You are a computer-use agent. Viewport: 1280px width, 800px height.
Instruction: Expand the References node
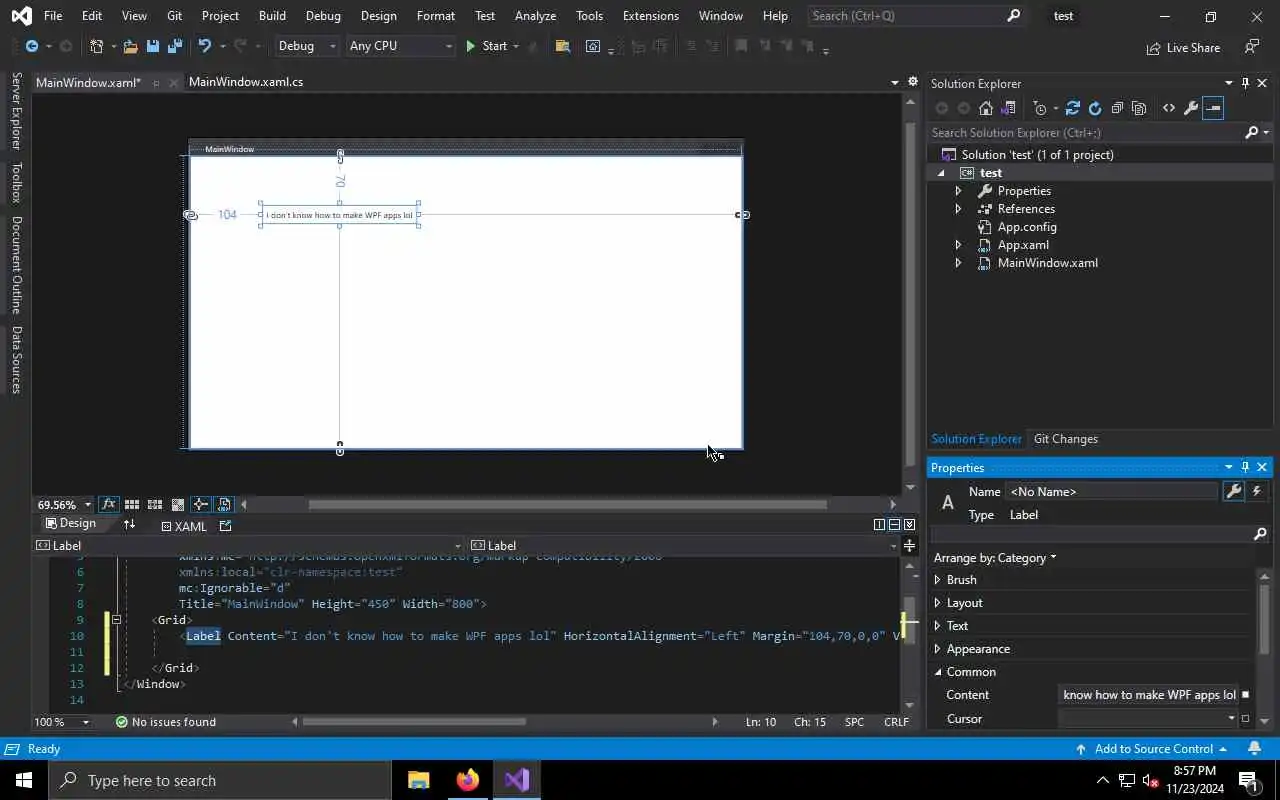(x=958, y=209)
